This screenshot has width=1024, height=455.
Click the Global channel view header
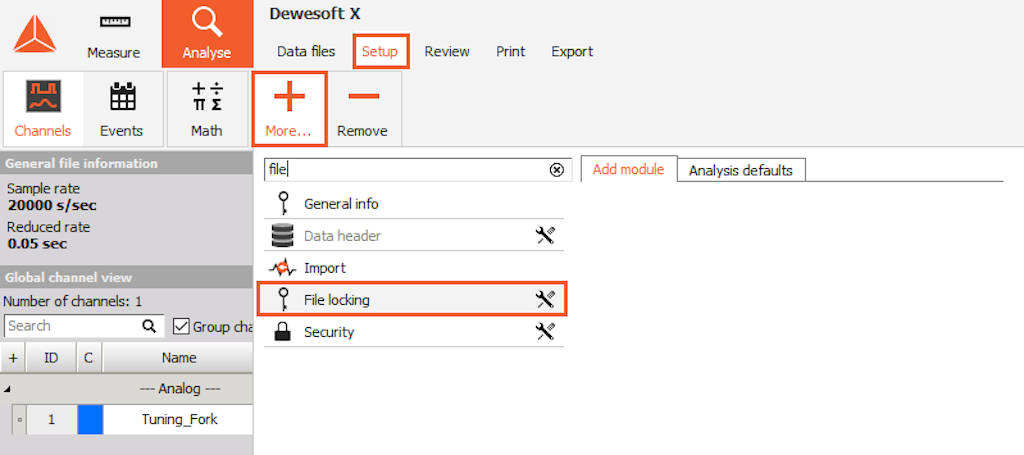(127, 277)
